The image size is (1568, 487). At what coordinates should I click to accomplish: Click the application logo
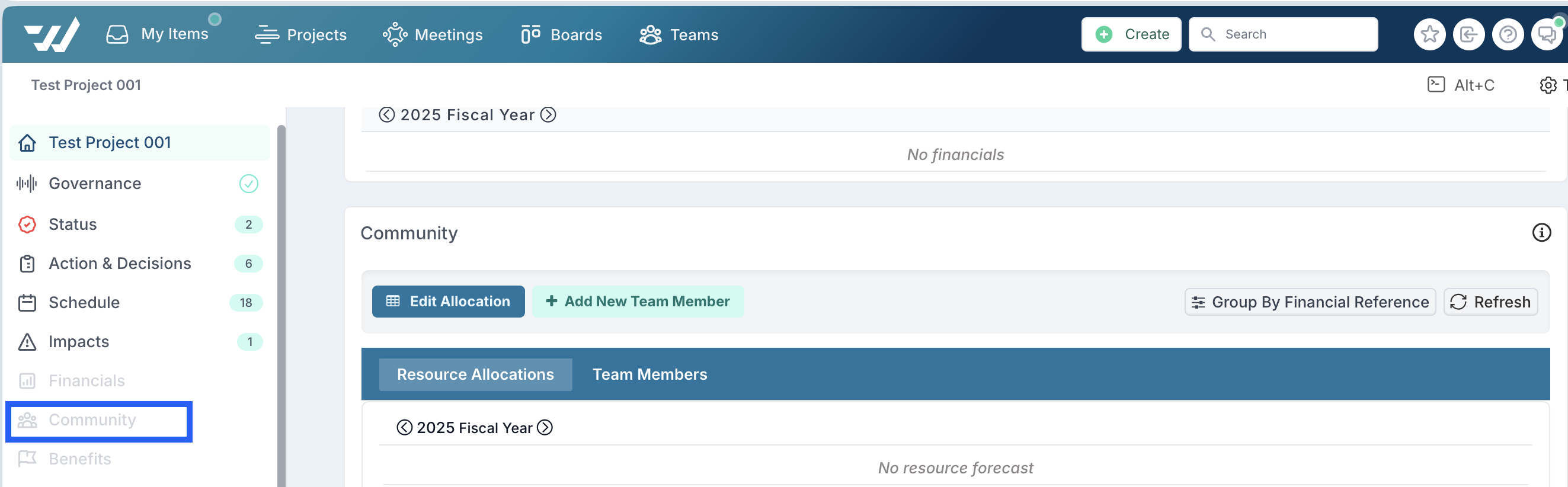pyautogui.click(x=52, y=34)
